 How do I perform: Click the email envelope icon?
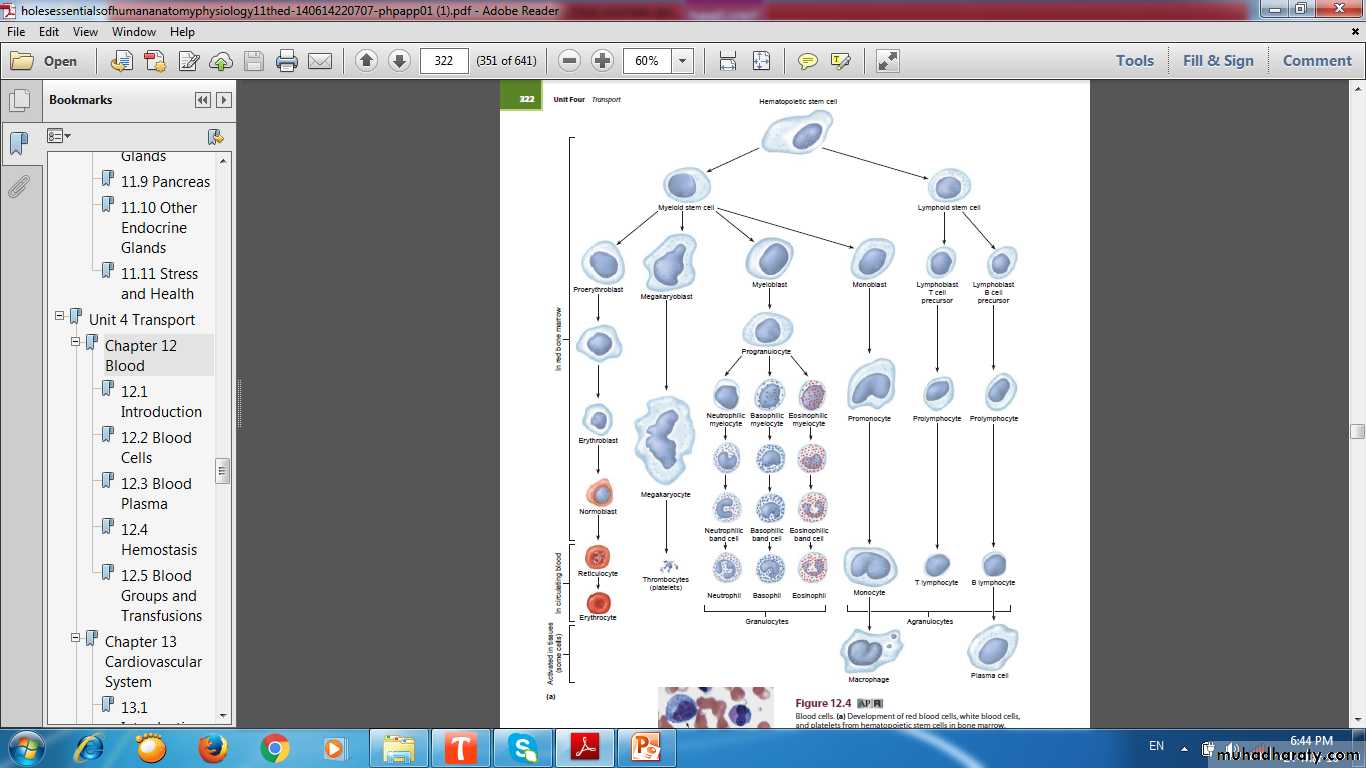[320, 61]
